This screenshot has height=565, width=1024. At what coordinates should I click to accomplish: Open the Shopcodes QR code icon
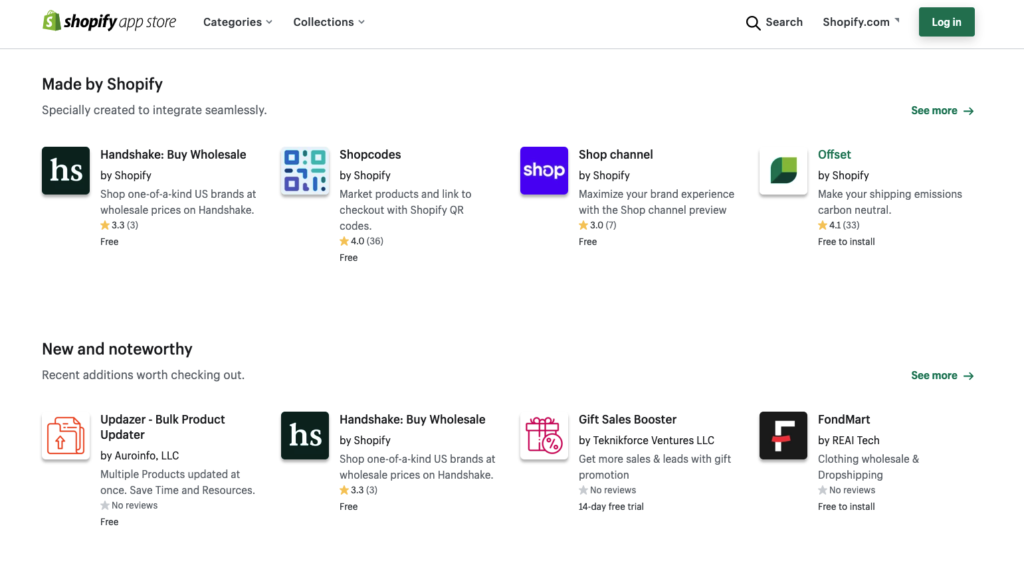click(x=305, y=171)
